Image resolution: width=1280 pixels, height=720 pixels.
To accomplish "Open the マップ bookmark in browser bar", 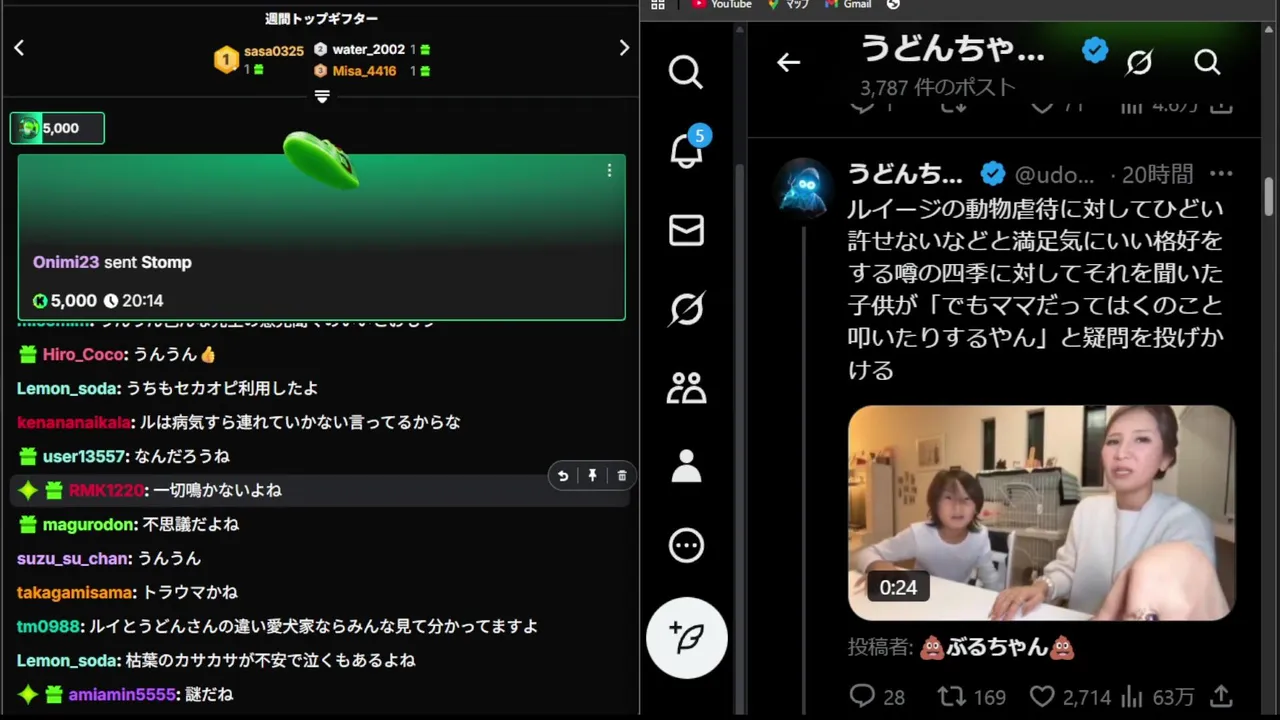I will tap(788, 5).
